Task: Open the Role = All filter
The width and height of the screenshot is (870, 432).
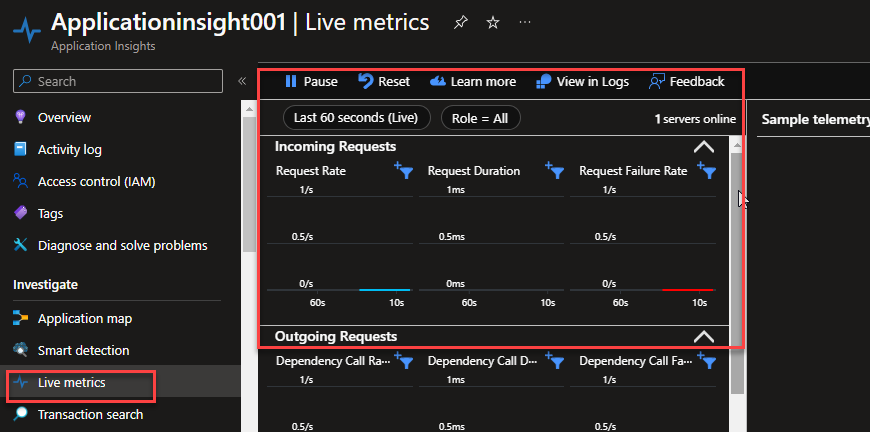Action: click(479, 118)
